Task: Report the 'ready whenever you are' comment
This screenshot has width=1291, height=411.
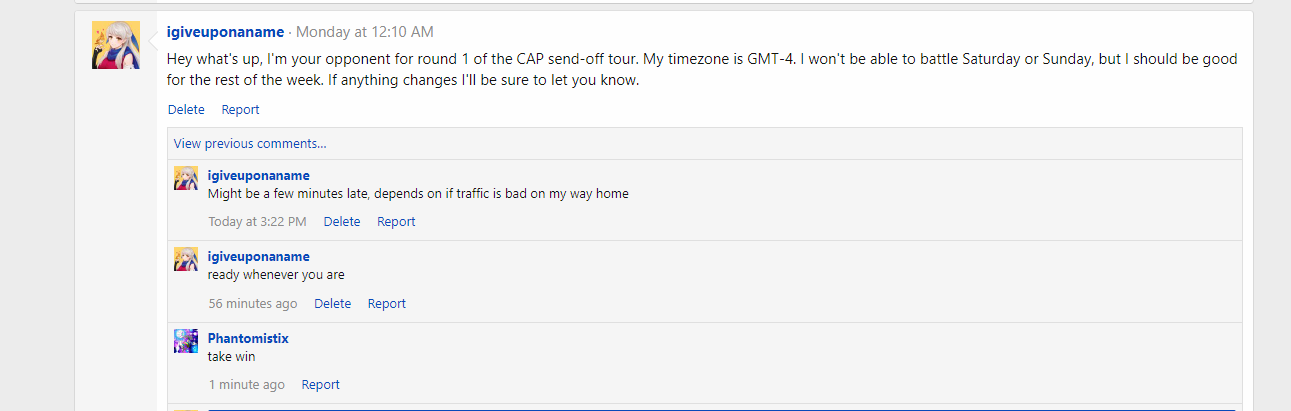Action: (387, 304)
